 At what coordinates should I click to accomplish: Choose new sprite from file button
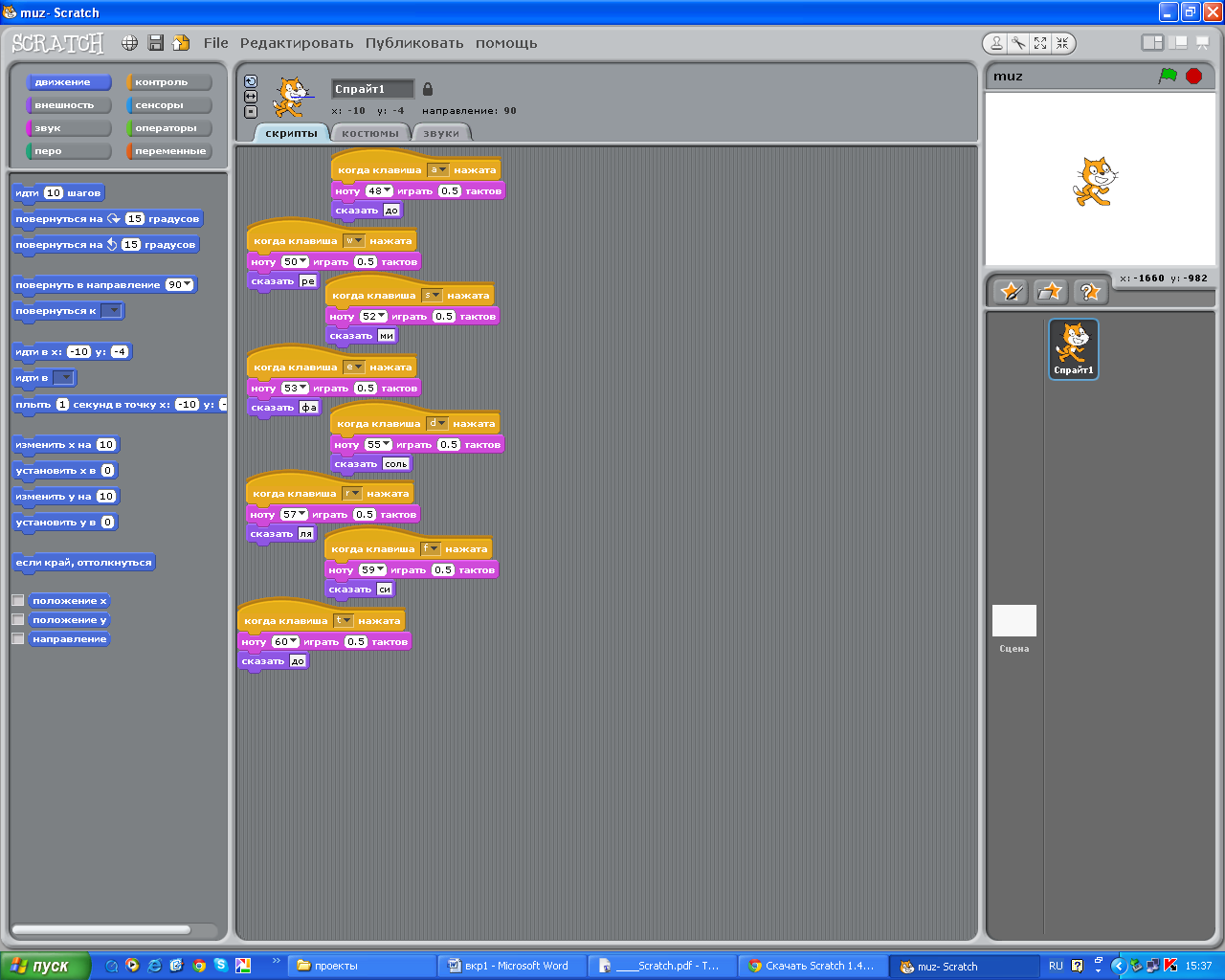click(1050, 291)
